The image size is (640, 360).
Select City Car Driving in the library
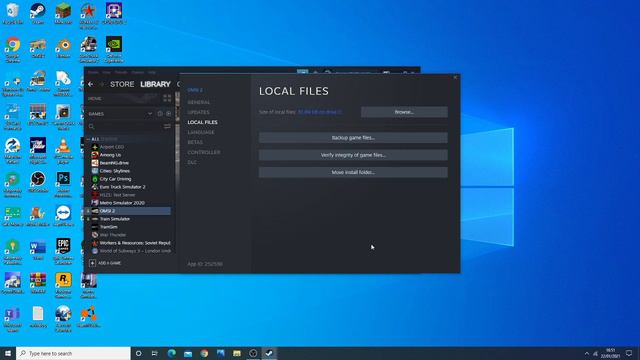pyautogui.click(x=116, y=179)
